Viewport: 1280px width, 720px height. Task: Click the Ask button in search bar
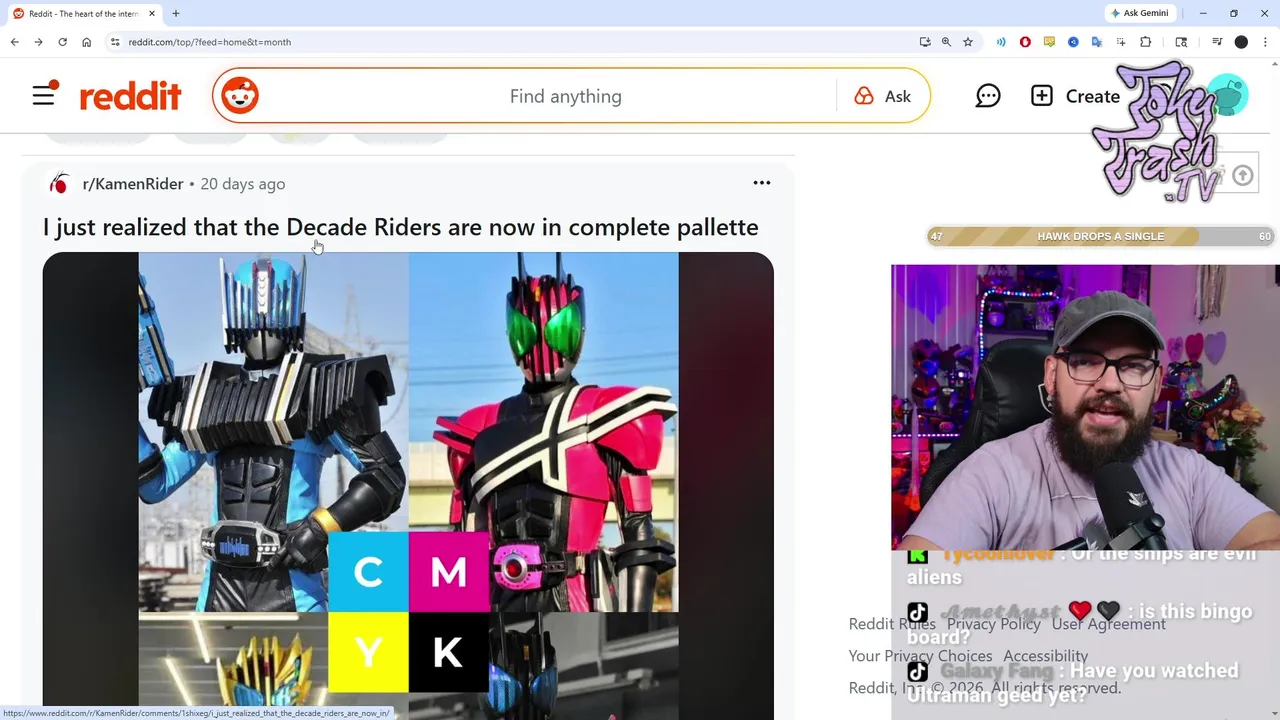pos(882,96)
